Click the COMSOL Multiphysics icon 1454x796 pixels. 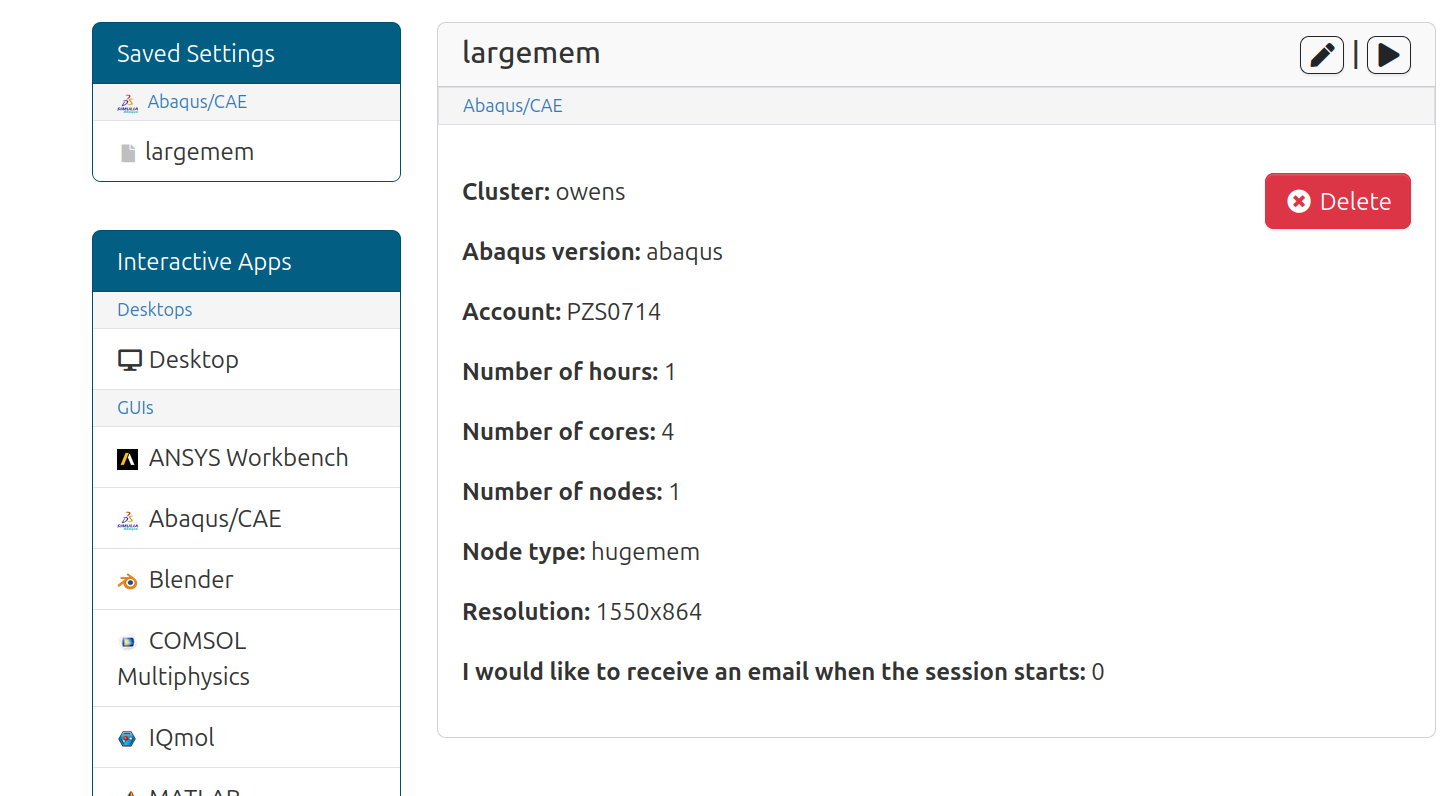coord(127,642)
